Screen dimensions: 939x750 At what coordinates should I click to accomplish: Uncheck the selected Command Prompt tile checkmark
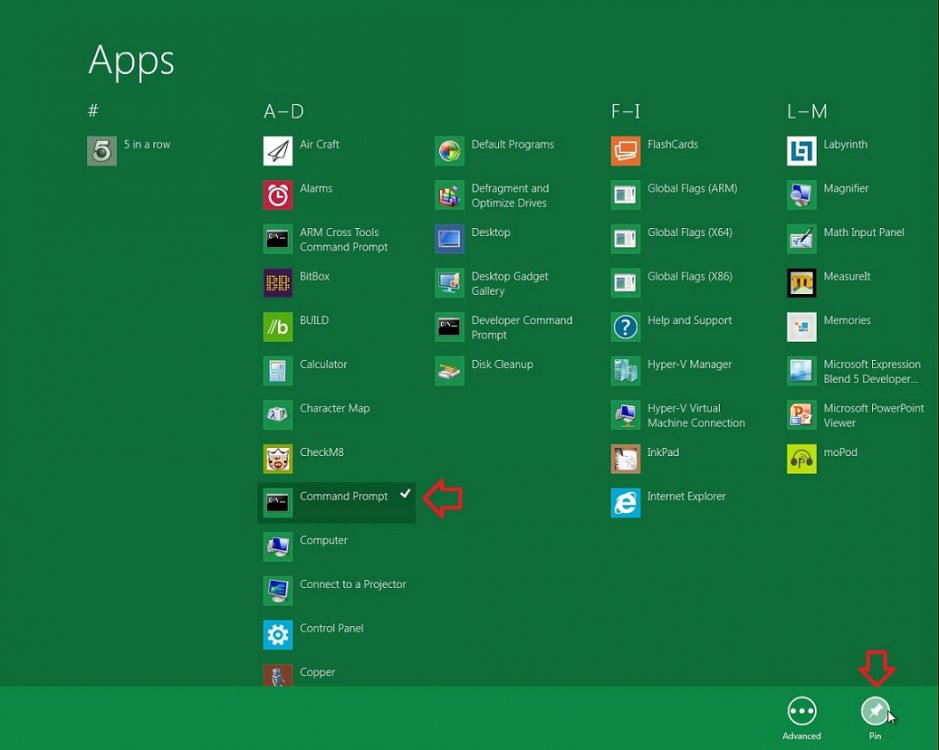pos(405,494)
